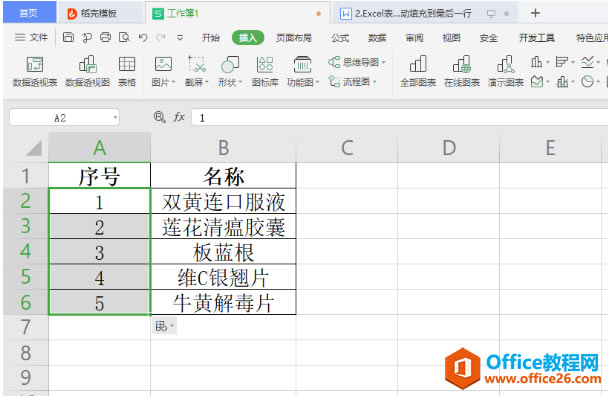The height and width of the screenshot is (396, 608).
Task: Open 演示图表 demo charts
Action: (506, 71)
